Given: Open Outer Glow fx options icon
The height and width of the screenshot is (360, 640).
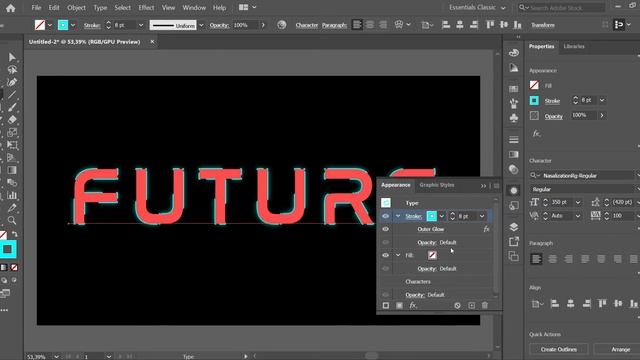Looking at the screenshot, I should pyautogui.click(x=486, y=229).
